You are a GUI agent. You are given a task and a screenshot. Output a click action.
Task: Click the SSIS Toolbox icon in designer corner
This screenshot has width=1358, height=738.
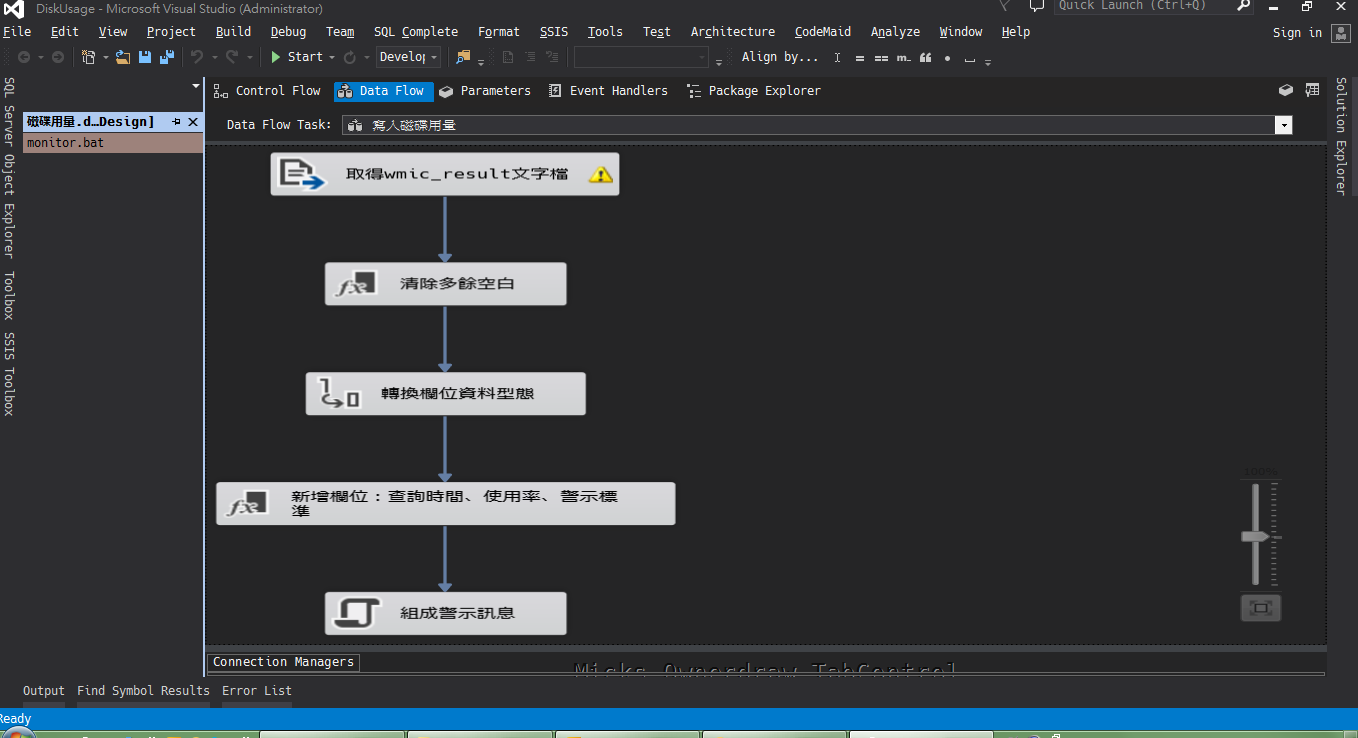[x=1286, y=90]
